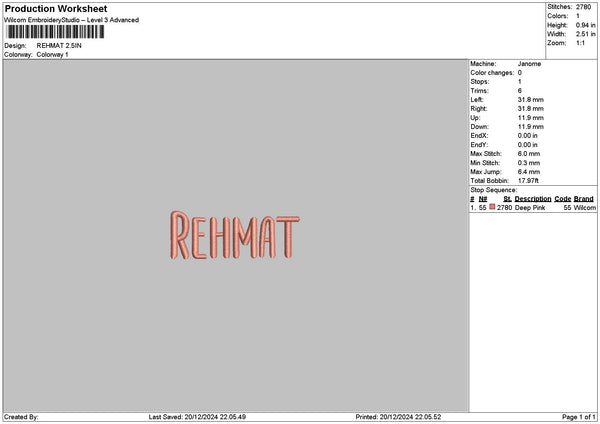600x424 pixels.
Task: Click the Machine value Janome
Action: pyautogui.click(x=529, y=64)
